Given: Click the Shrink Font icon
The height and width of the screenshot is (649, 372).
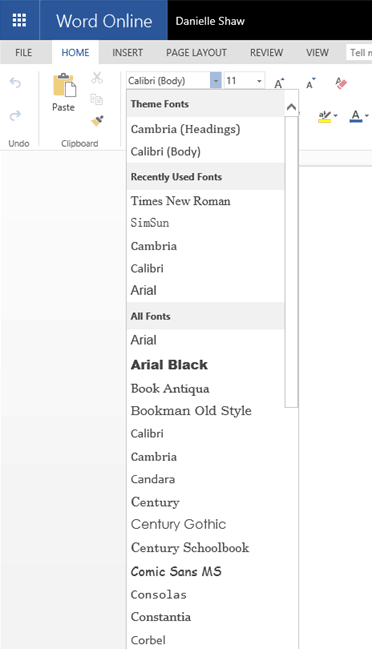Looking at the screenshot, I should pos(310,83).
